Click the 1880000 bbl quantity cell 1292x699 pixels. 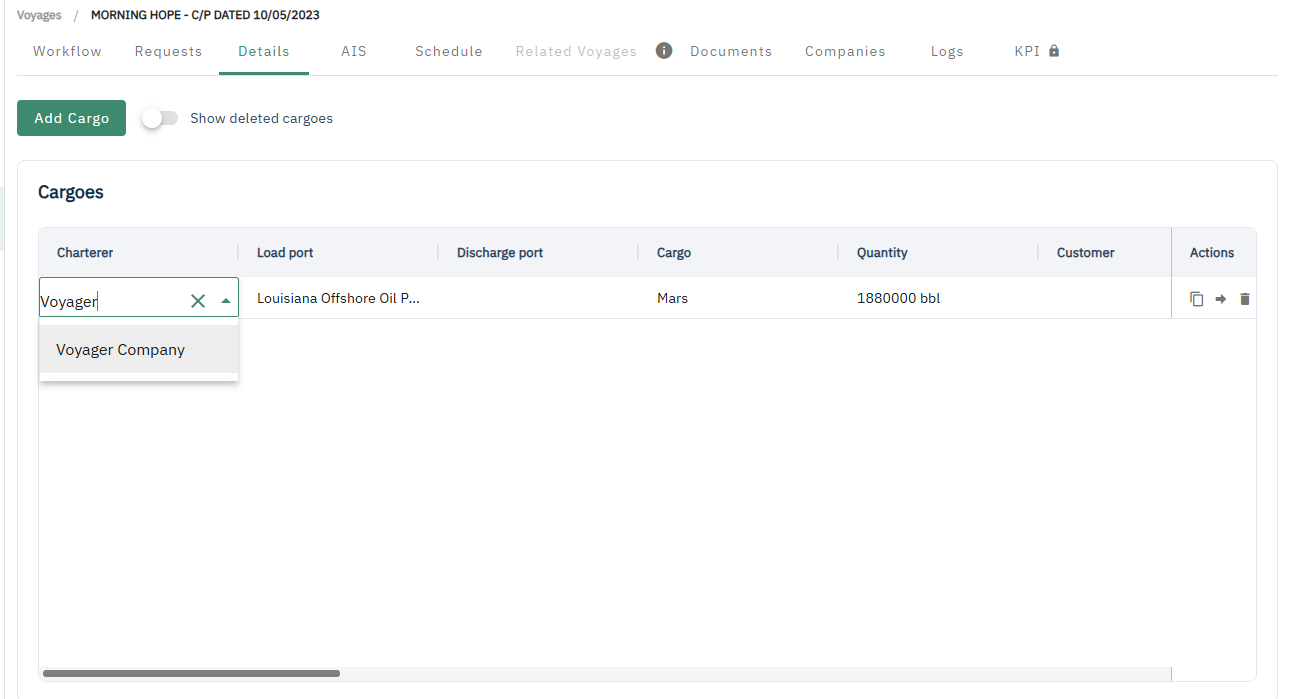[939, 298]
